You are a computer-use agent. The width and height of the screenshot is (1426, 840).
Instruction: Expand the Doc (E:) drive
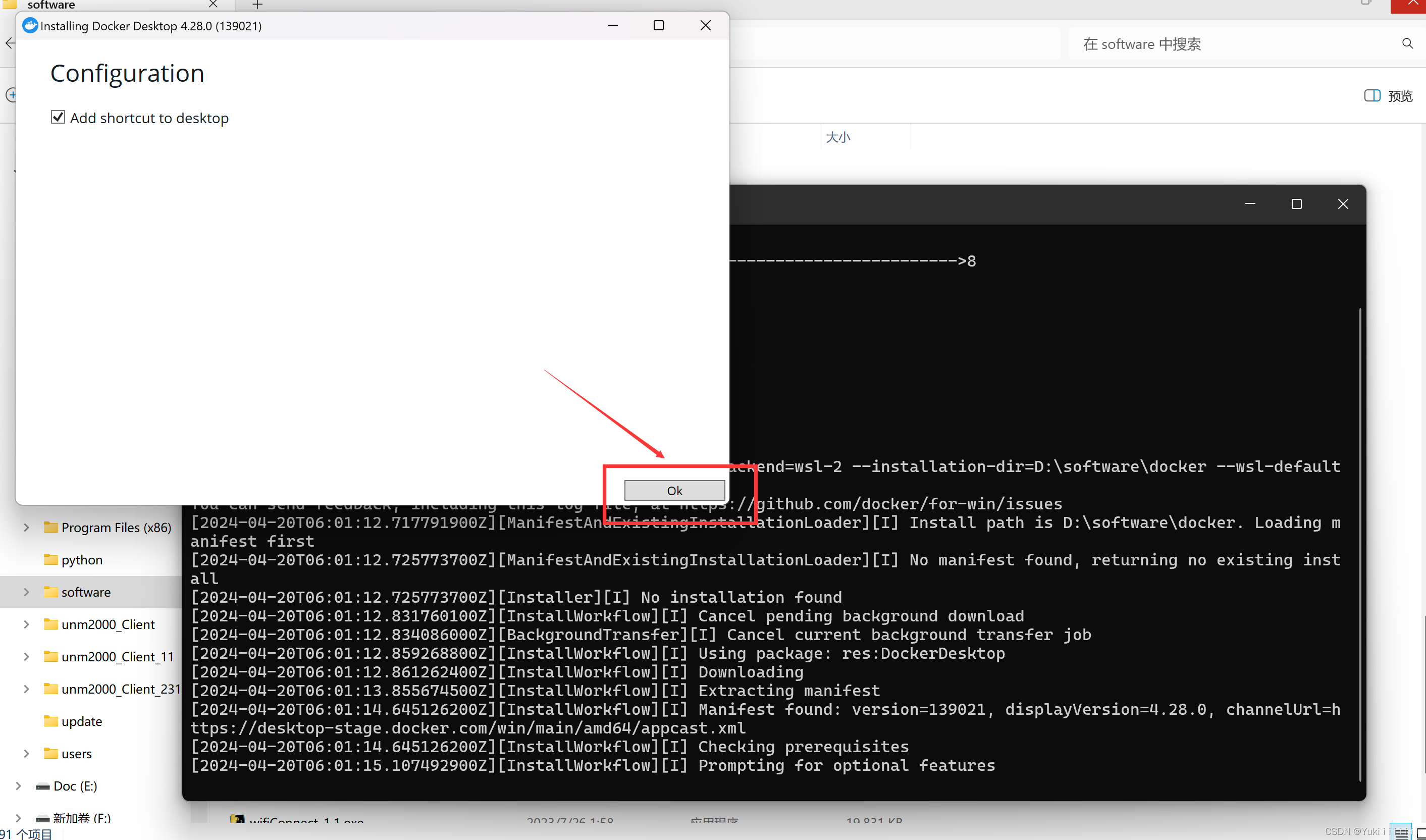[x=18, y=785]
